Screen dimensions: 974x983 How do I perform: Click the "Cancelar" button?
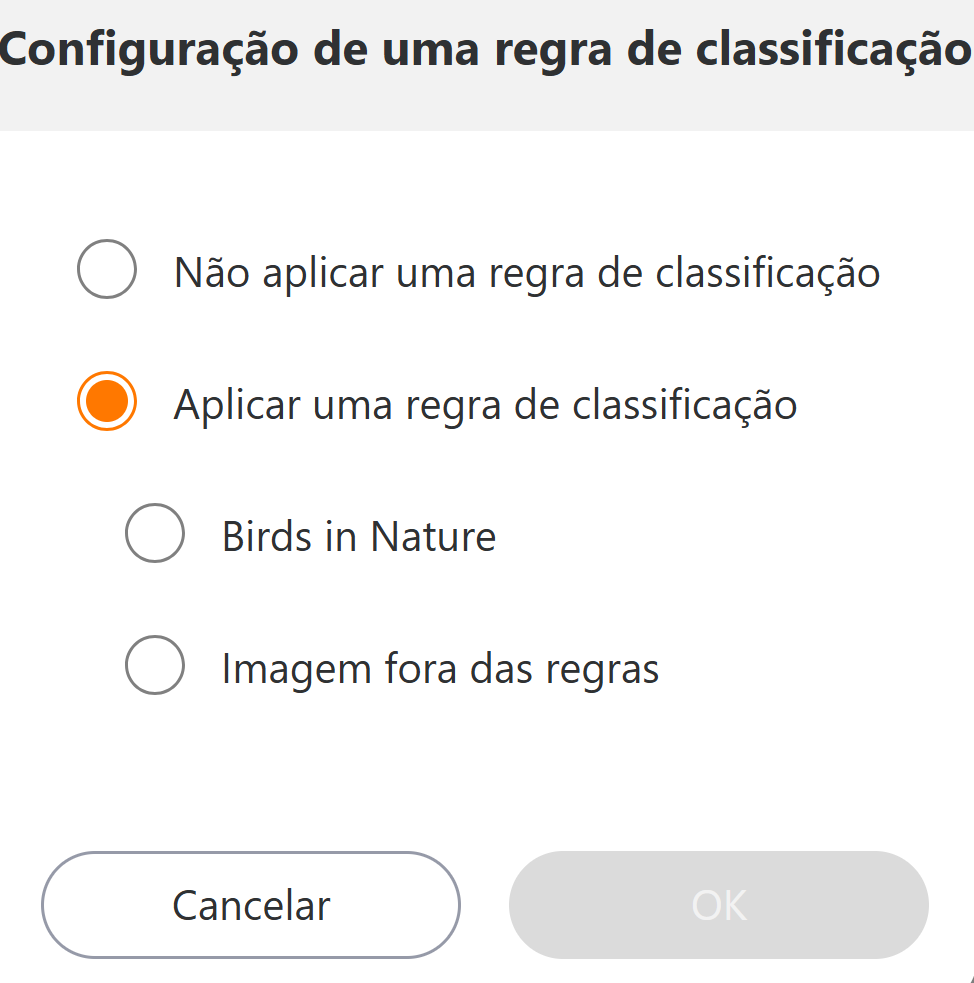[250, 905]
